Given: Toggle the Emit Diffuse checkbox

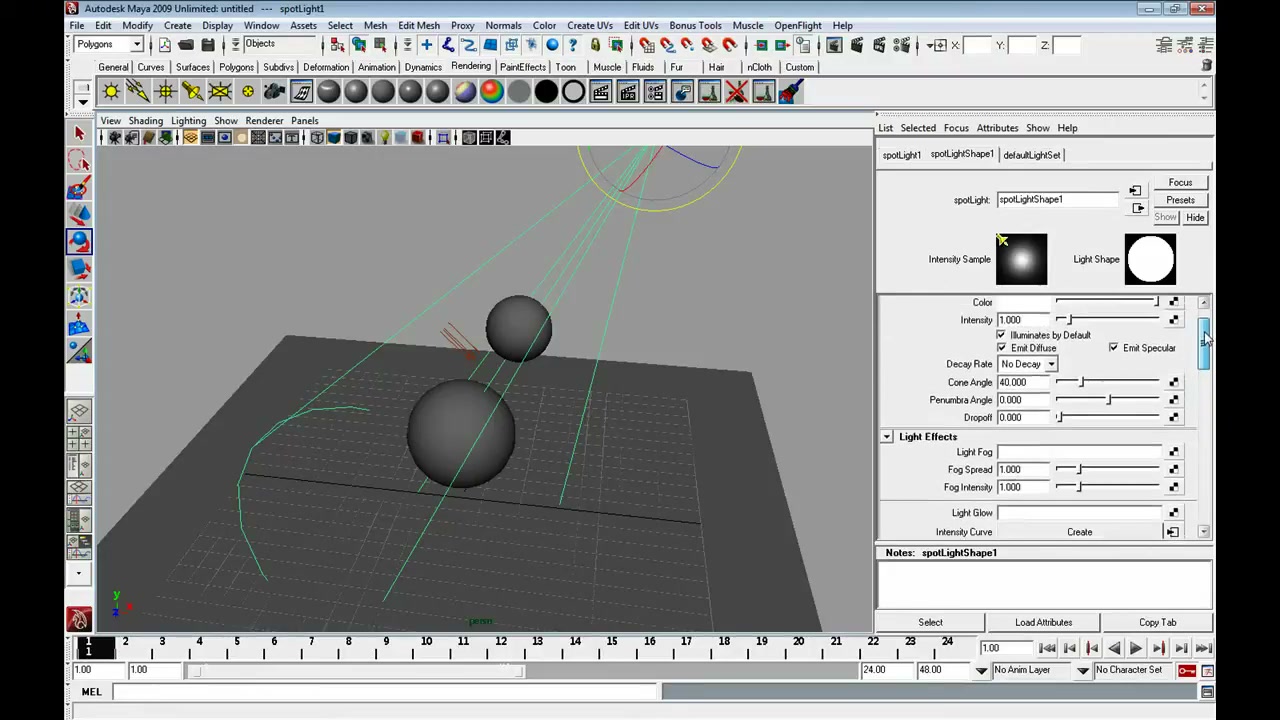Looking at the screenshot, I should click(1001, 348).
